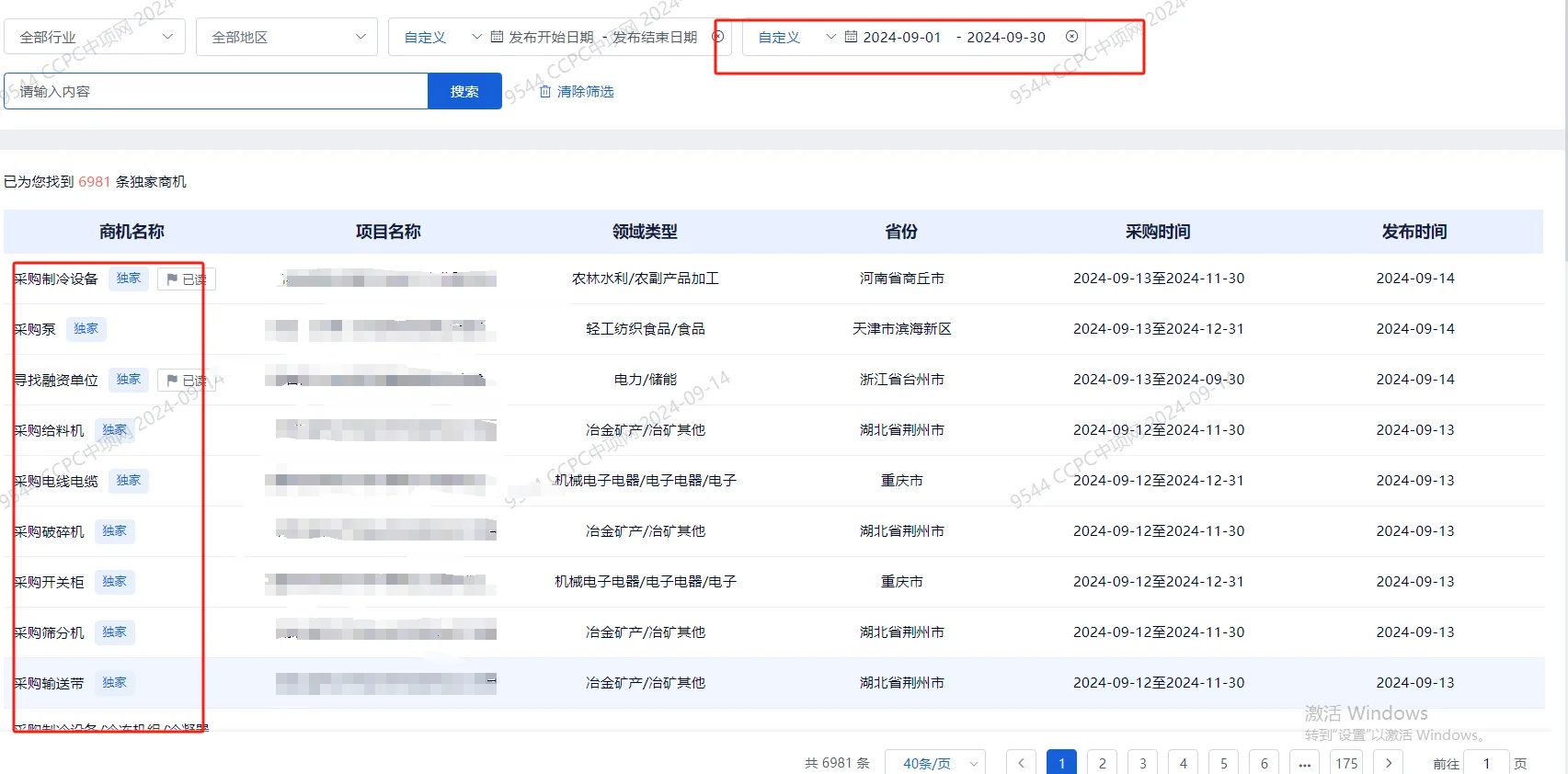Open the 40条/页 page size dropdown

click(x=934, y=763)
